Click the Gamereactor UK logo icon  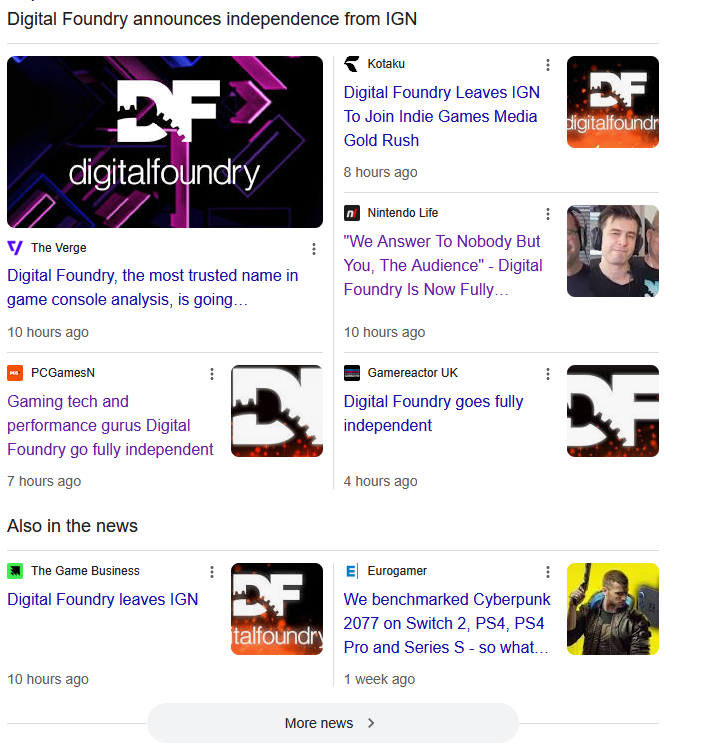pos(352,373)
